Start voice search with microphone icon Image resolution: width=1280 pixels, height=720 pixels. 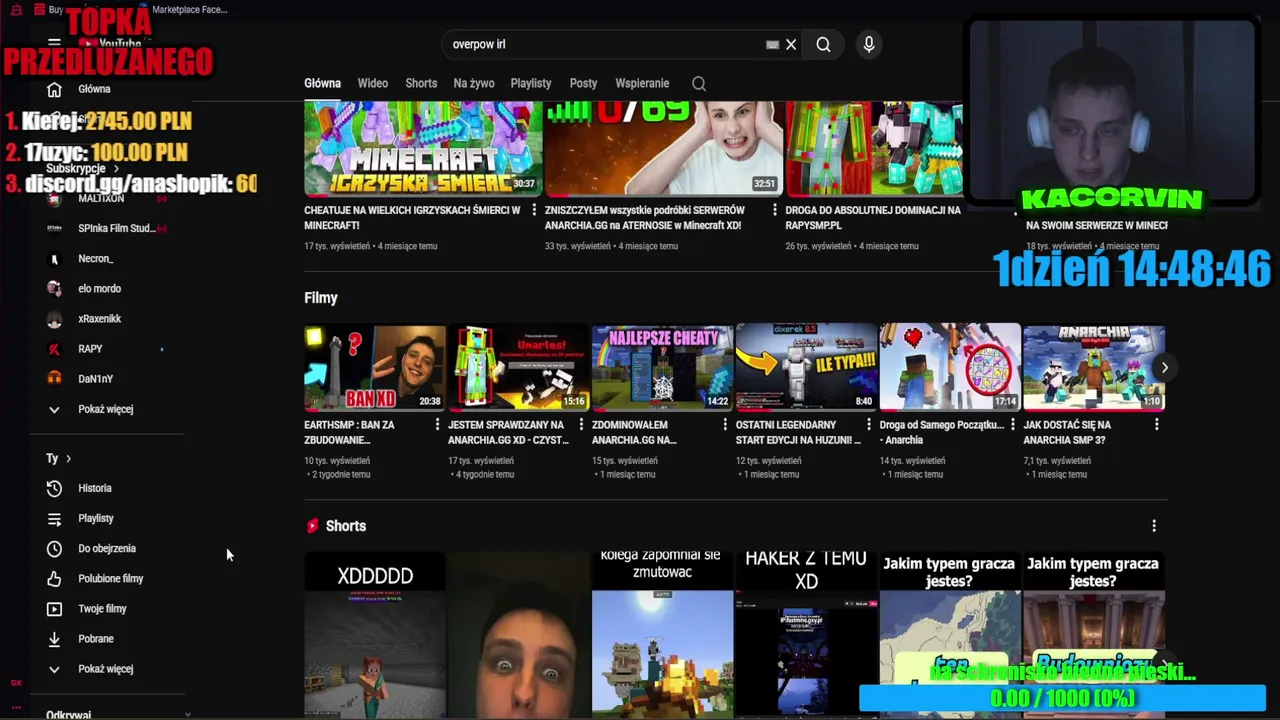[x=868, y=44]
